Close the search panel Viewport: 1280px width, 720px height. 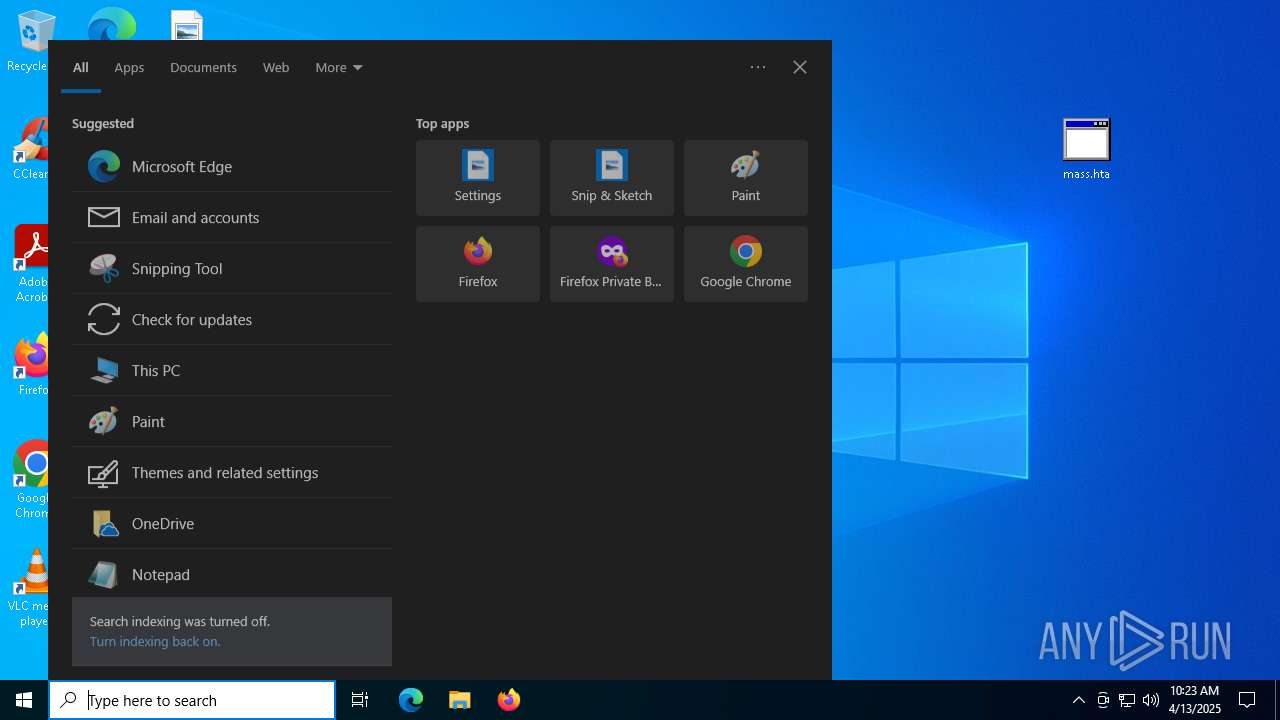pyautogui.click(x=800, y=67)
